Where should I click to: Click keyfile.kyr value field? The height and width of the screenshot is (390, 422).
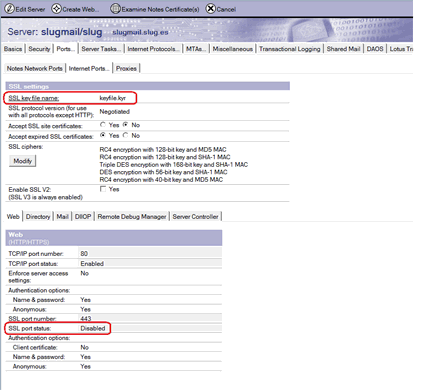(x=113, y=98)
